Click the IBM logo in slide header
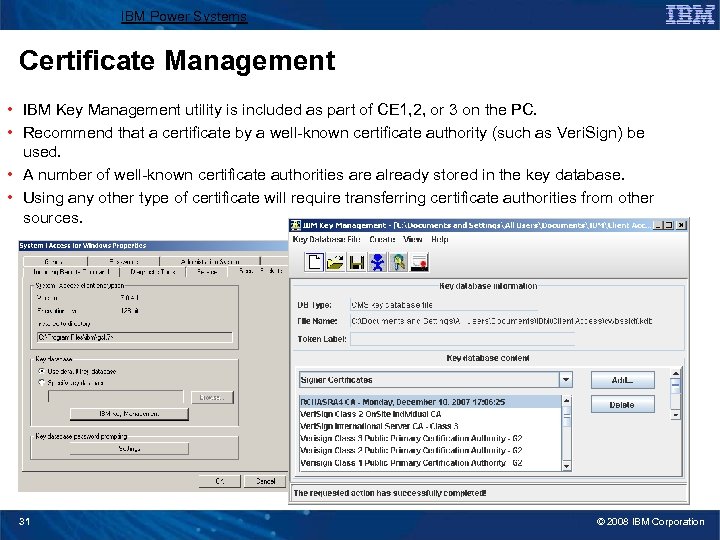 click(x=690, y=14)
